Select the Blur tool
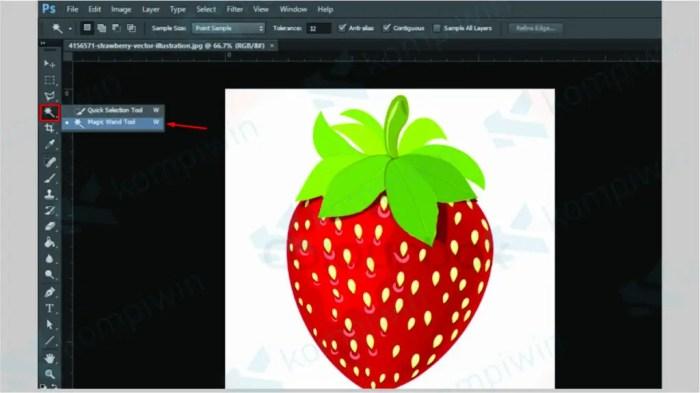The height and width of the screenshot is (393, 700). 50,259
